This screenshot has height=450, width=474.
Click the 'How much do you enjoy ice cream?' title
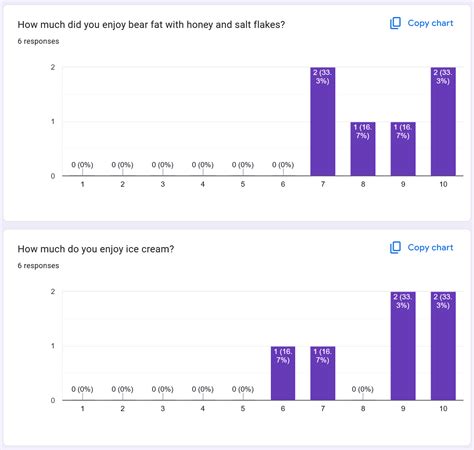coord(96,249)
